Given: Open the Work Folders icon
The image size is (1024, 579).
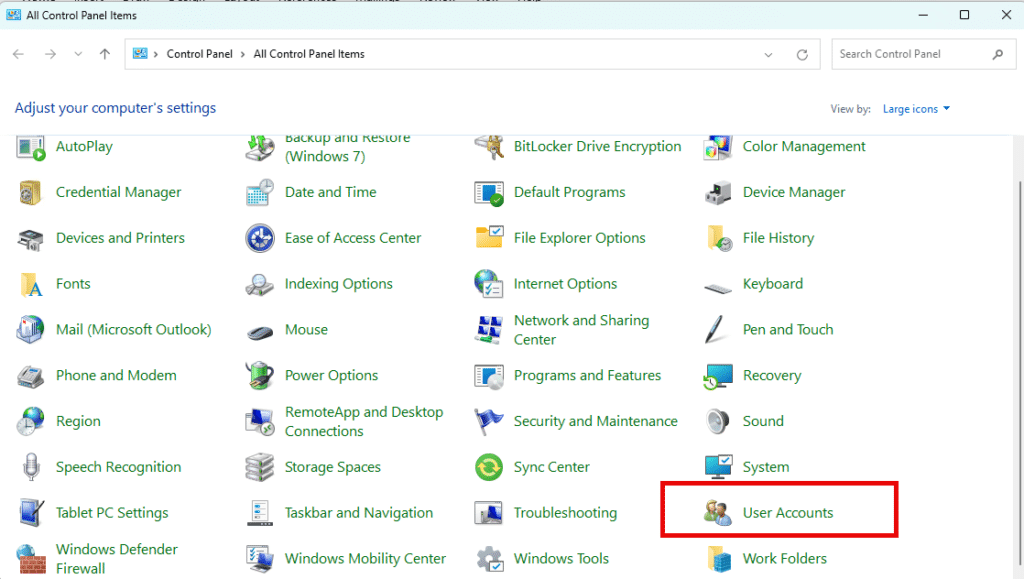Looking at the screenshot, I should pos(718,559).
